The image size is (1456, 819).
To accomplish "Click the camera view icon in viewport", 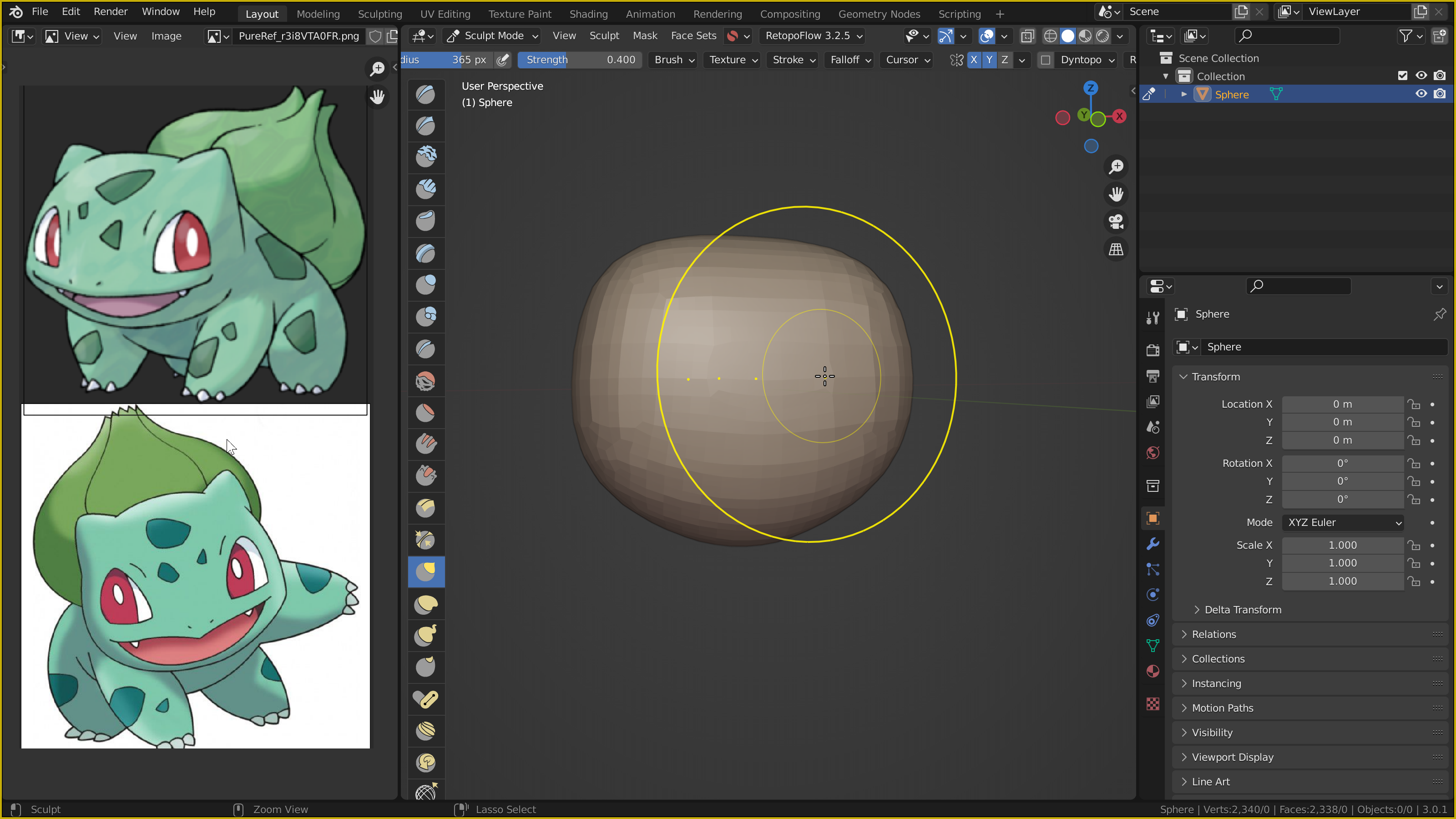I will click(1116, 222).
